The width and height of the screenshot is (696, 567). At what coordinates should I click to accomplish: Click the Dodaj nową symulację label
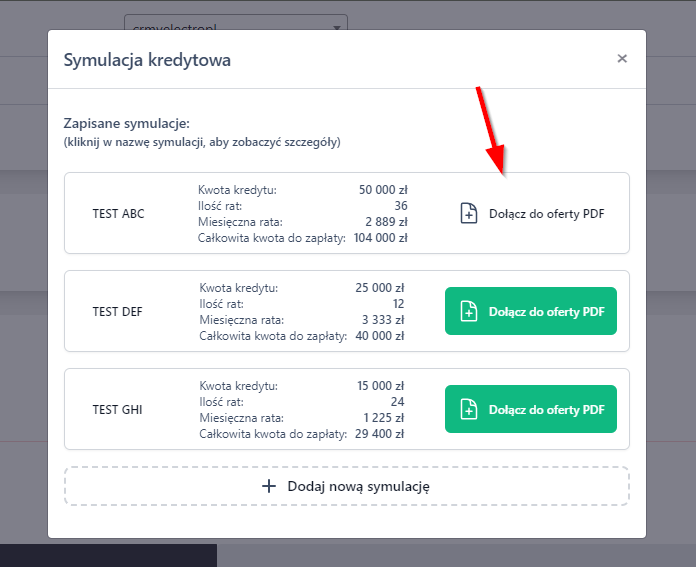click(357, 486)
